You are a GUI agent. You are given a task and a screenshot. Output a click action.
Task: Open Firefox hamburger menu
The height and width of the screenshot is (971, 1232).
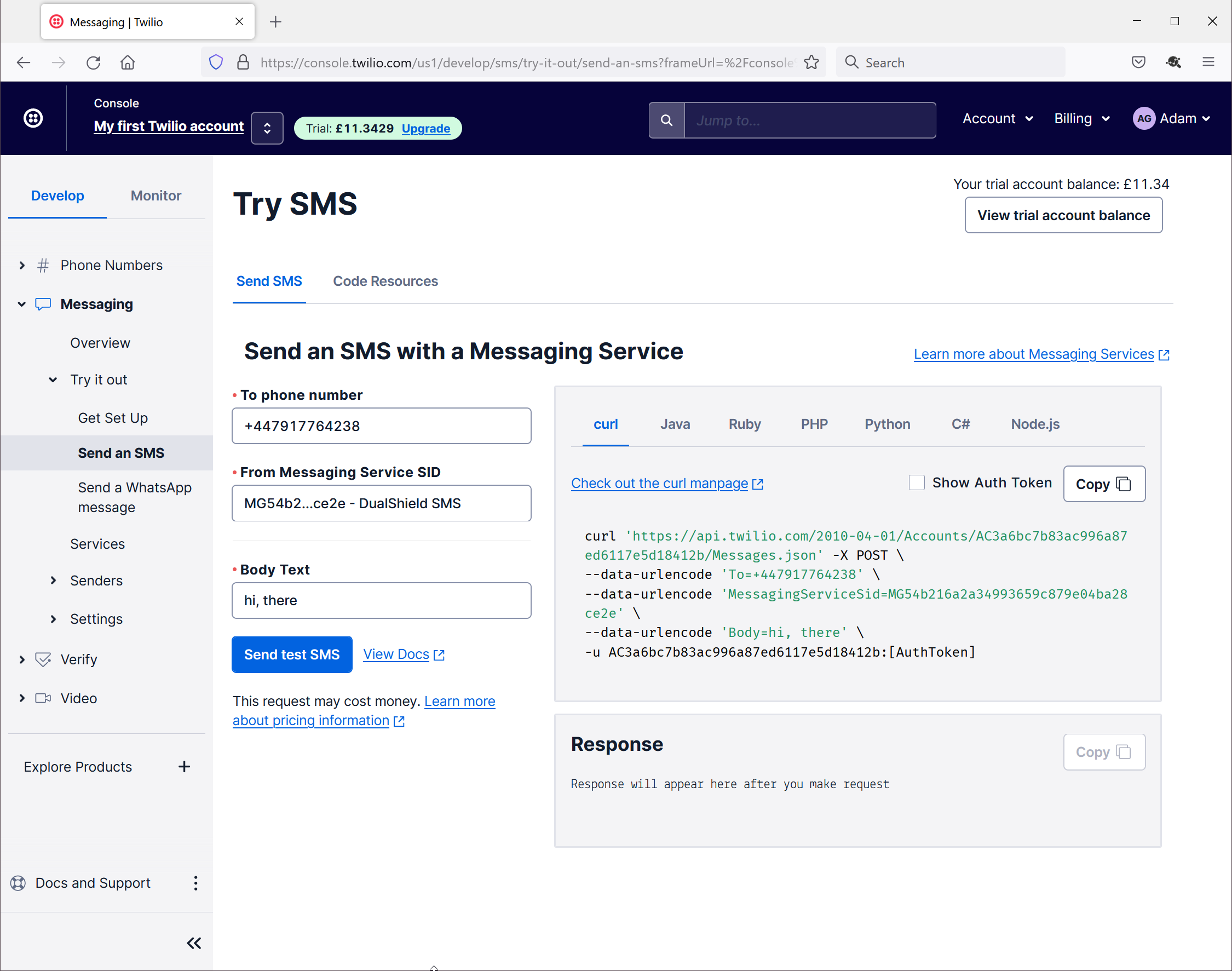[x=1208, y=62]
